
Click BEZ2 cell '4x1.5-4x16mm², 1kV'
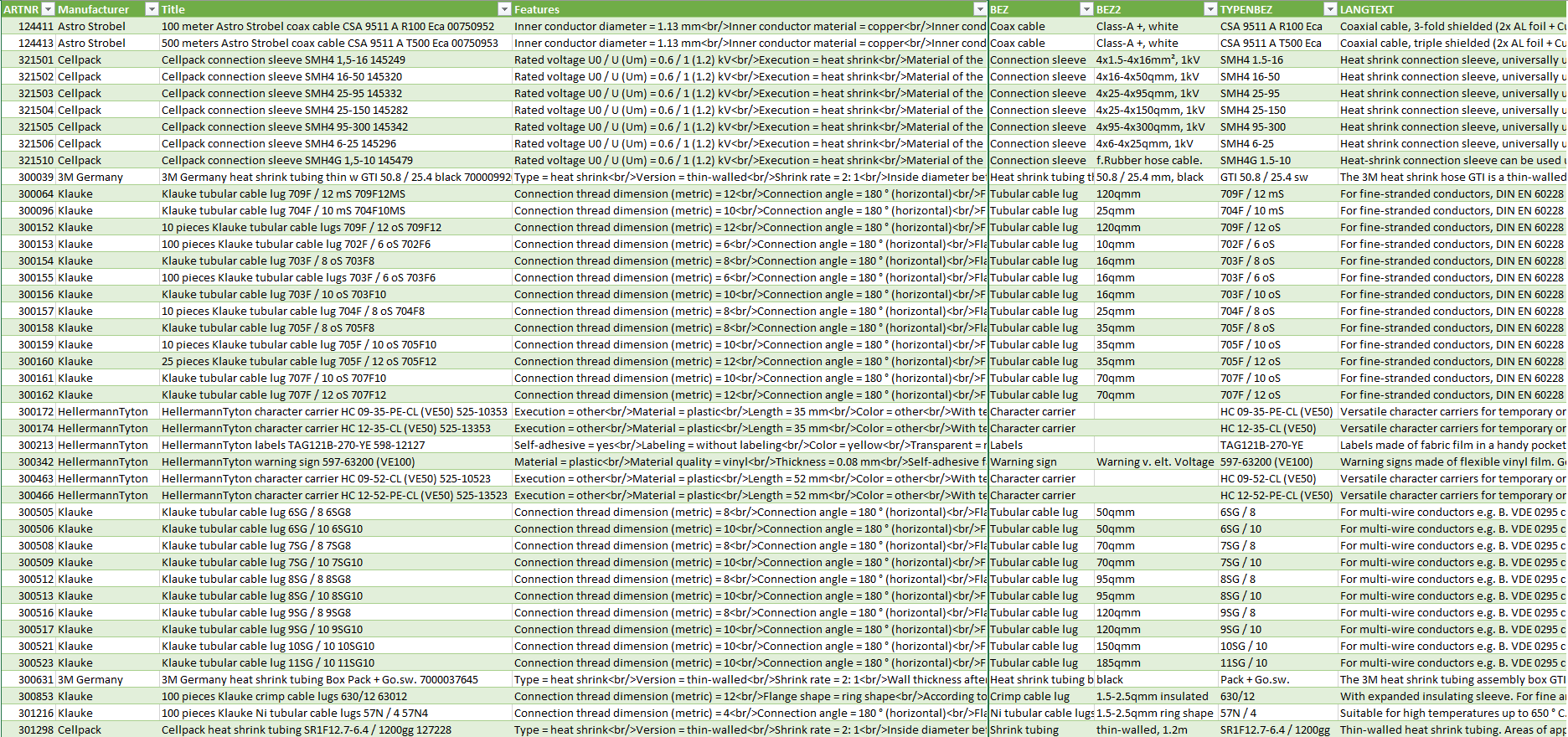[1156, 59]
